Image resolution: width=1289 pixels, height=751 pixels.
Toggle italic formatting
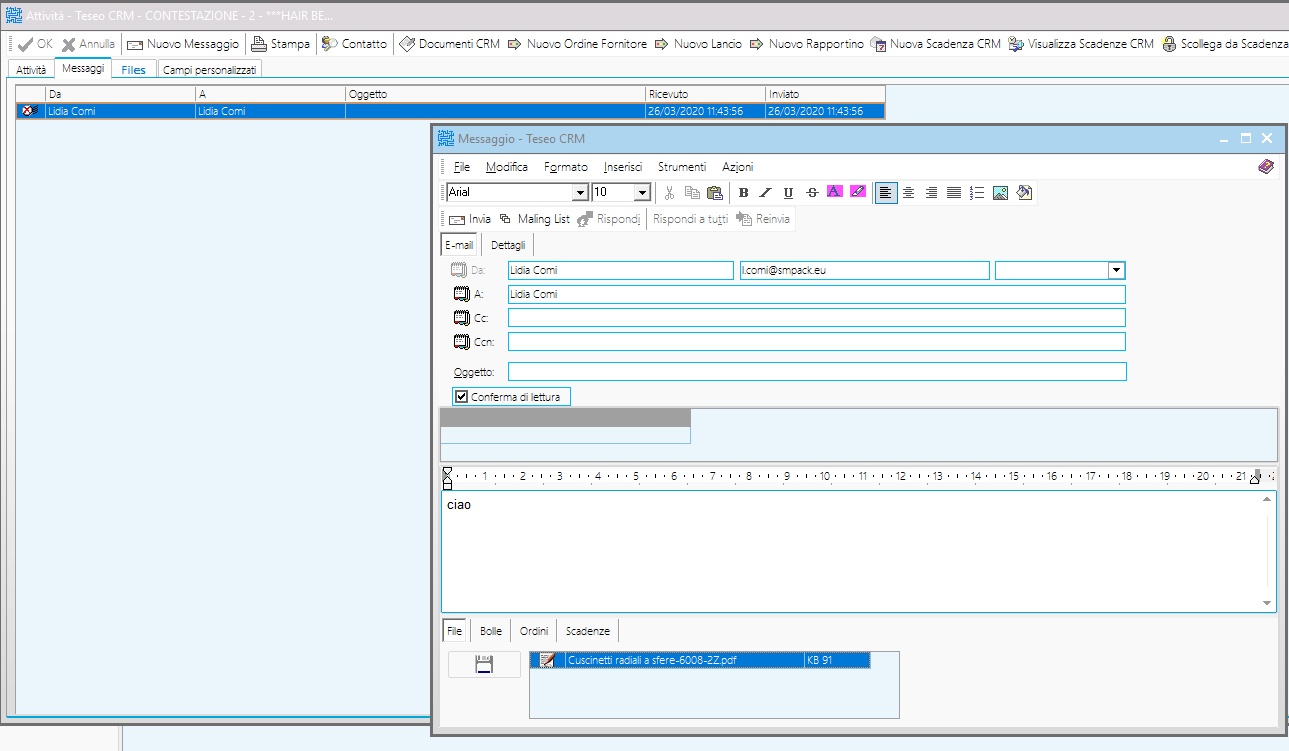[x=766, y=193]
